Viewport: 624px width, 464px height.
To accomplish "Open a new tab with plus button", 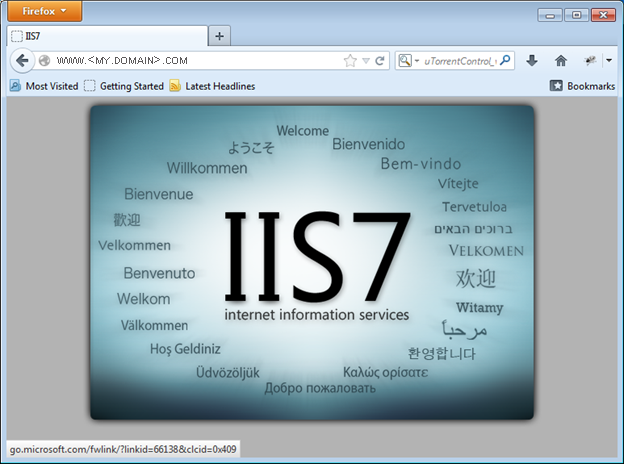I will (x=220, y=35).
